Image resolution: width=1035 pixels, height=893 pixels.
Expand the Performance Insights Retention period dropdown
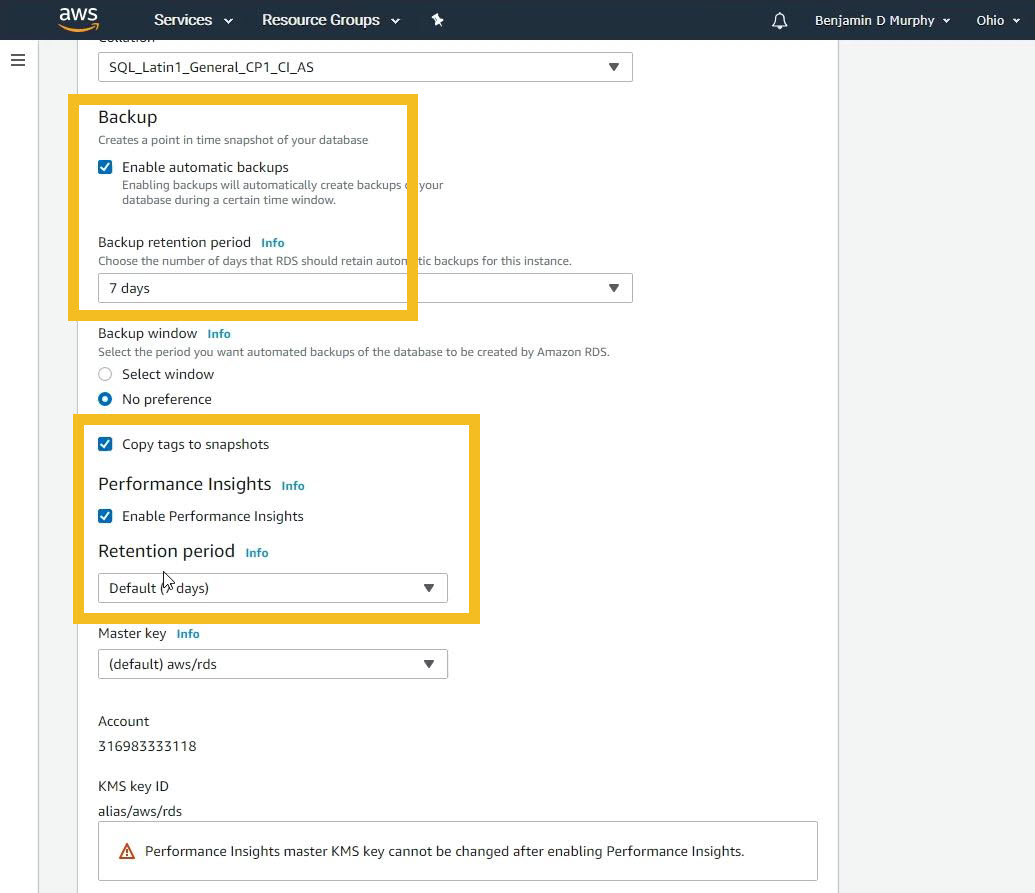(x=273, y=588)
